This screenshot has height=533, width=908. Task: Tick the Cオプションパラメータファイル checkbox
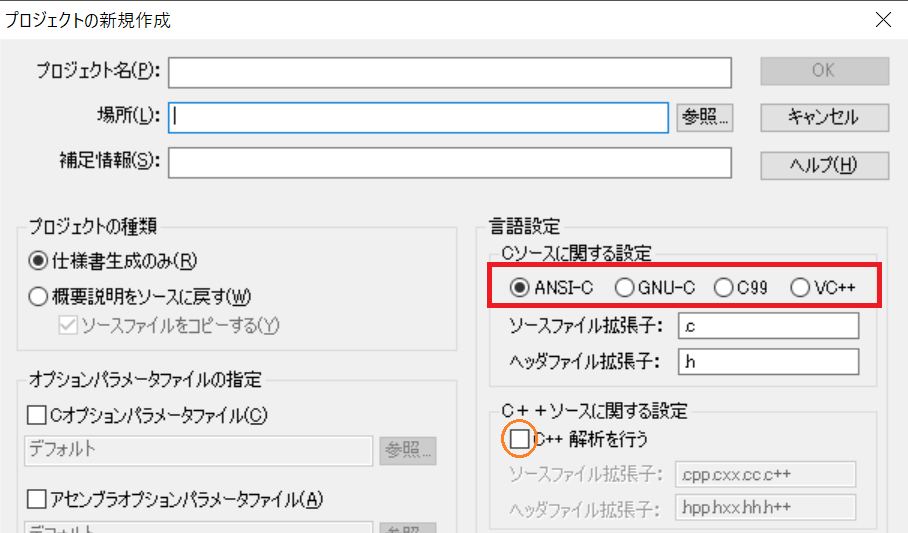click(37, 414)
